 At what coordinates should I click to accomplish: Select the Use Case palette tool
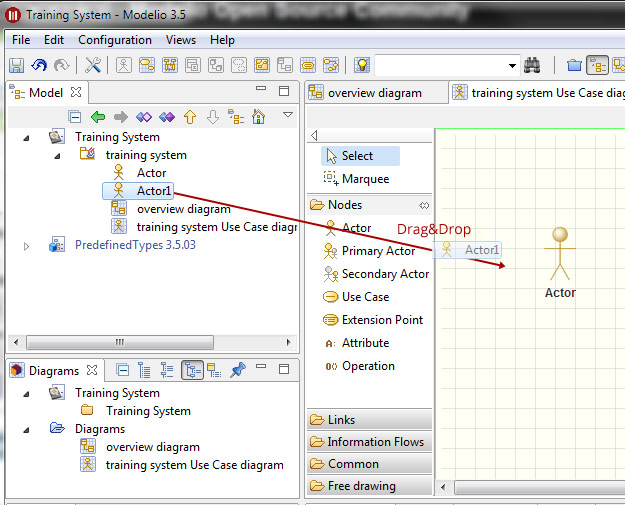(356, 297)
